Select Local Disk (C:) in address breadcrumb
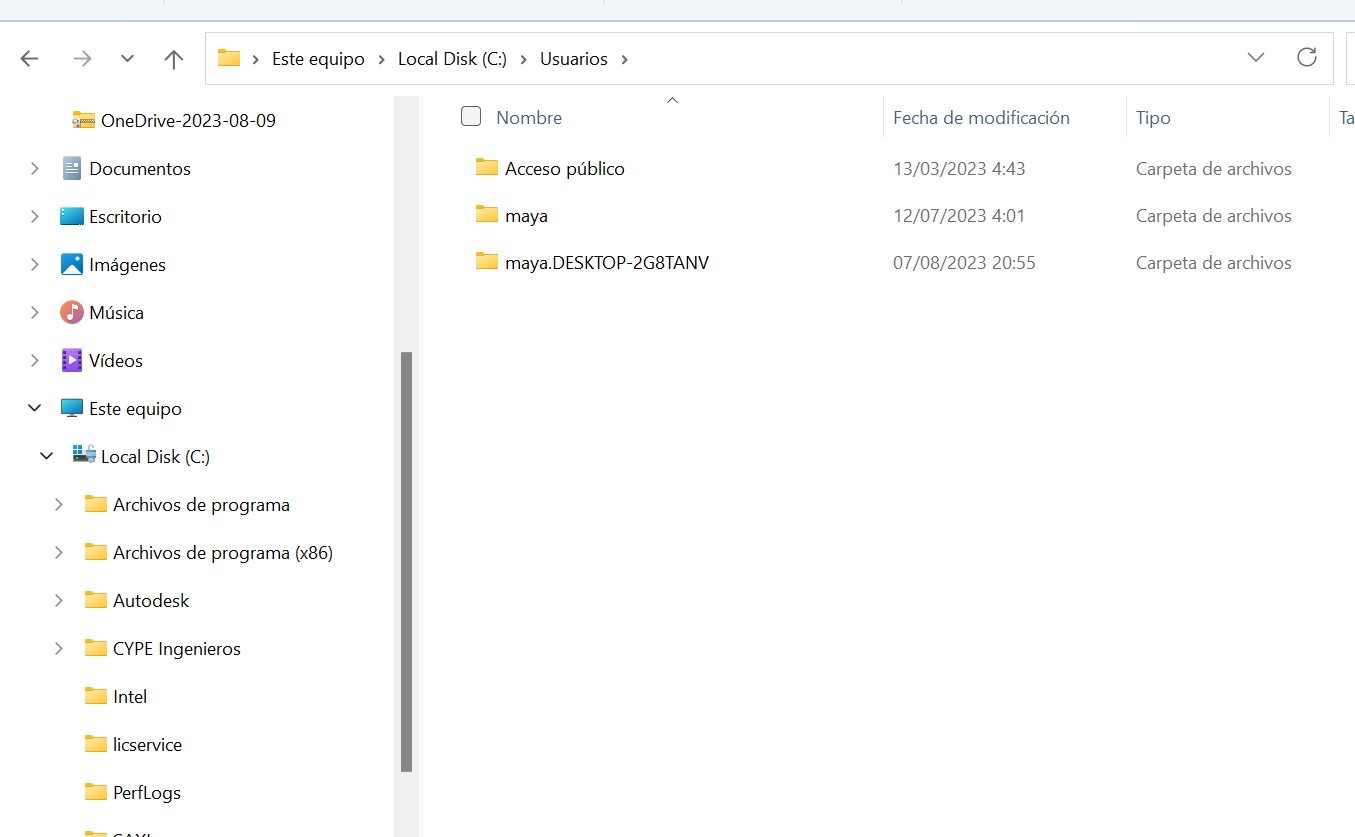Screen dimensions: 1355x837 click(x=452, y=59)
